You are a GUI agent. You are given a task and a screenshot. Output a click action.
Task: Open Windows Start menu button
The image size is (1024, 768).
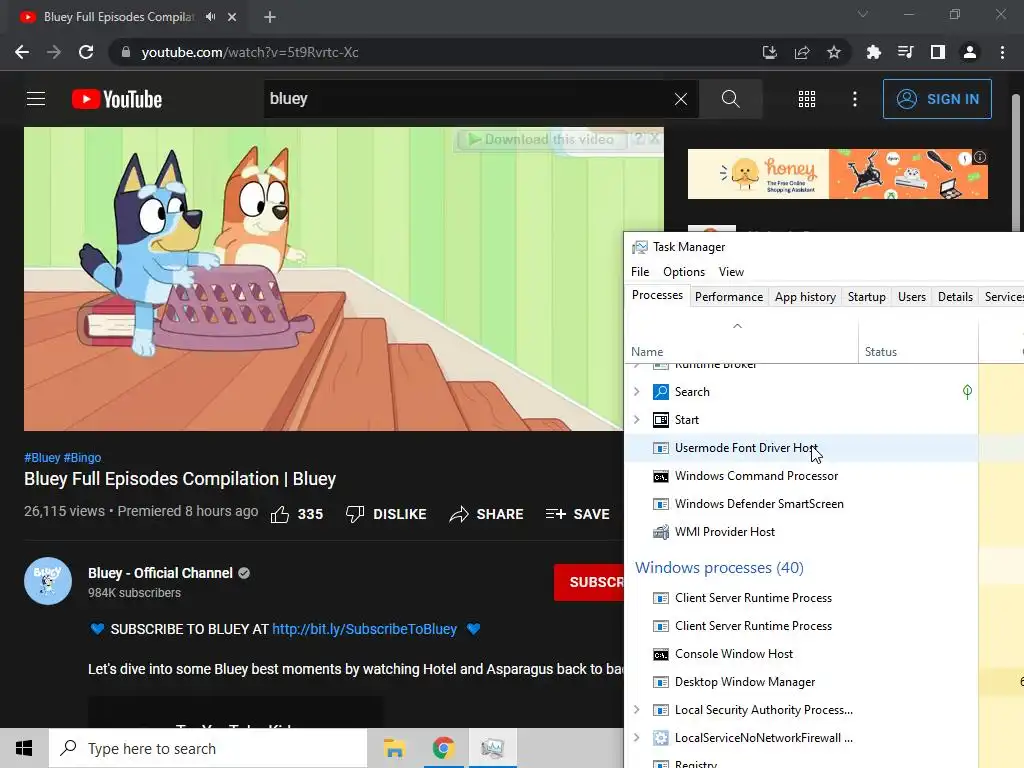[x=24, y=748]
